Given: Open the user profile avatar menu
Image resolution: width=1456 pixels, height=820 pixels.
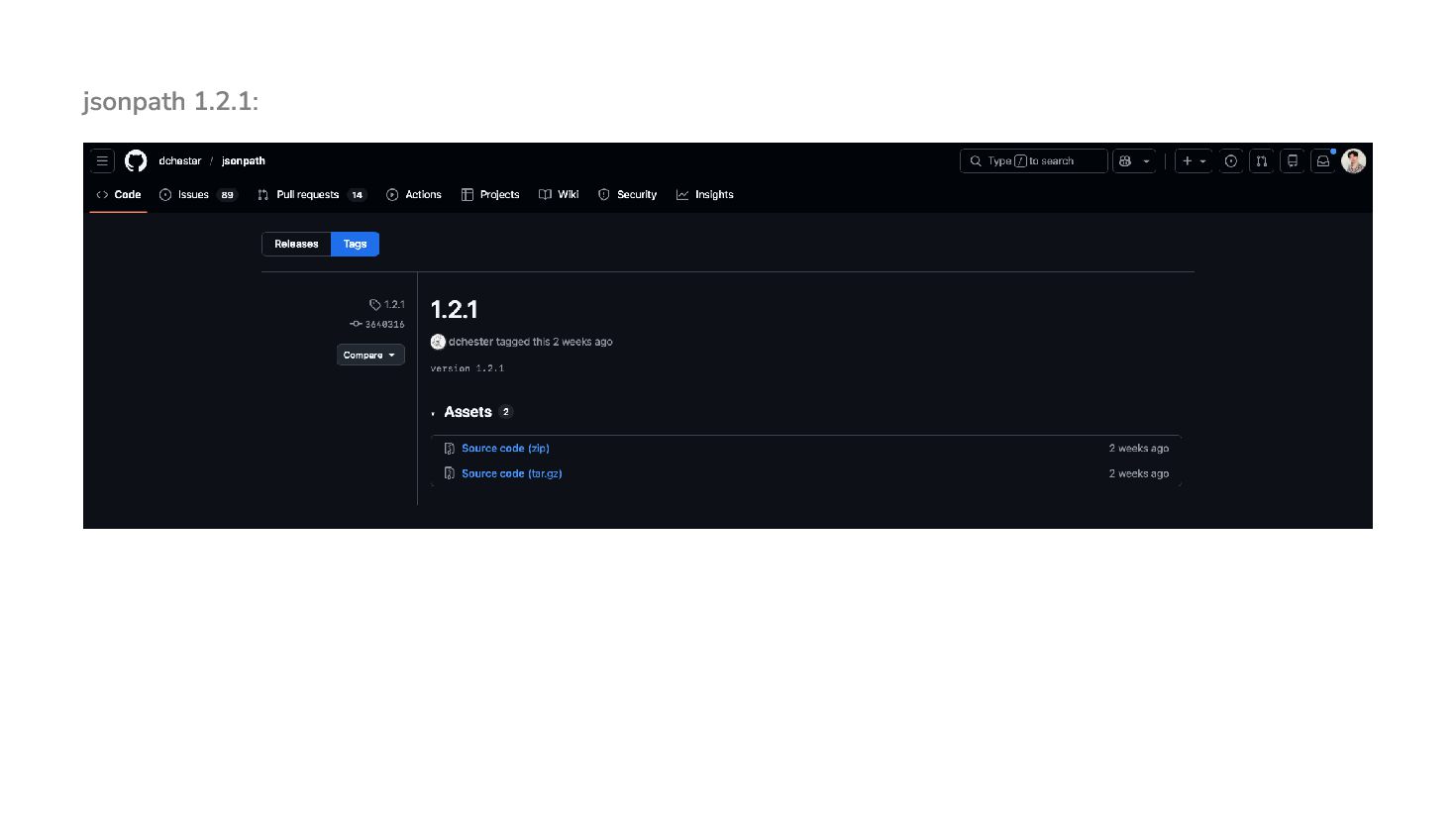Looking at the screenshot, I should coord(1354,160).
